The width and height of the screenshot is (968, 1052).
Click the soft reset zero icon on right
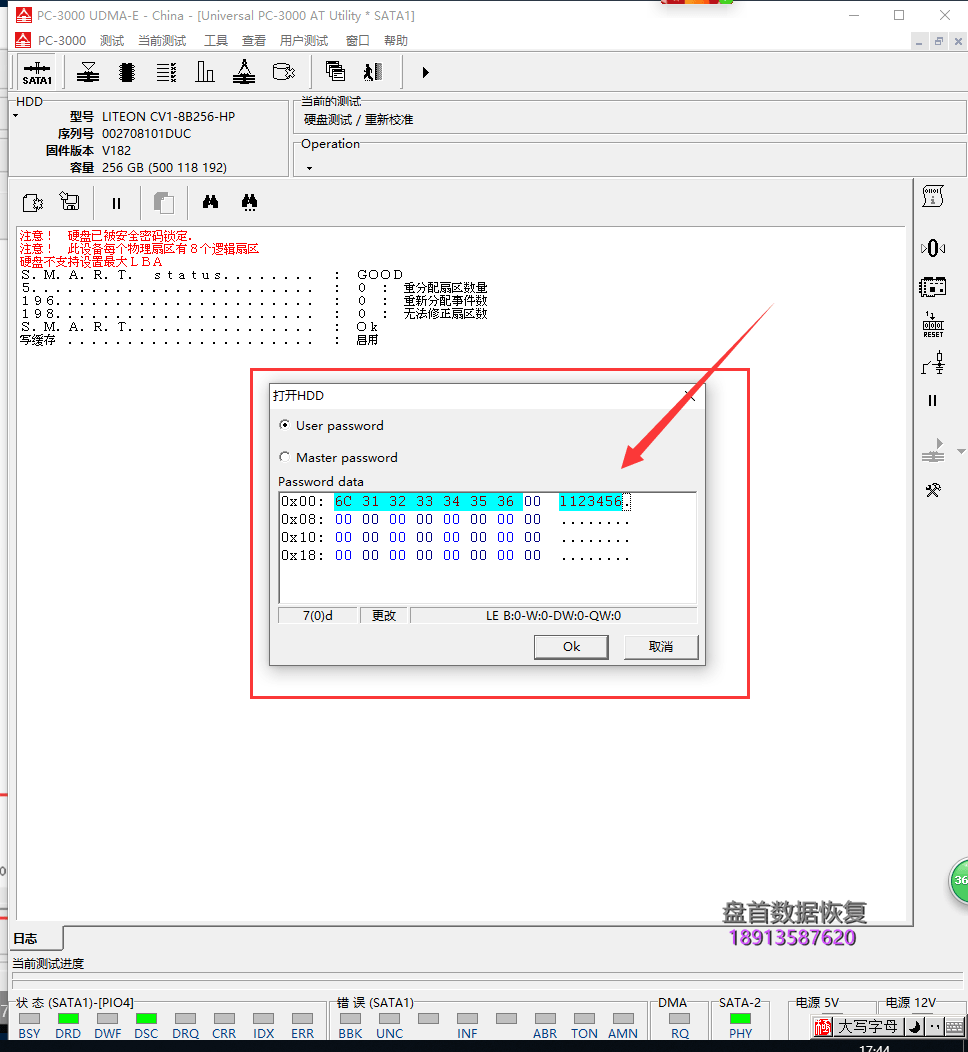[x=932, y=249]
